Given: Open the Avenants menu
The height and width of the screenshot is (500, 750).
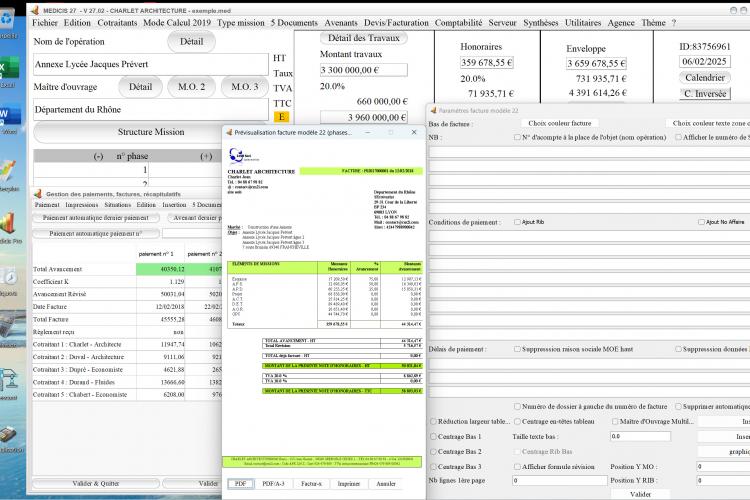Looking at the screenshot, I should (341, 23).
